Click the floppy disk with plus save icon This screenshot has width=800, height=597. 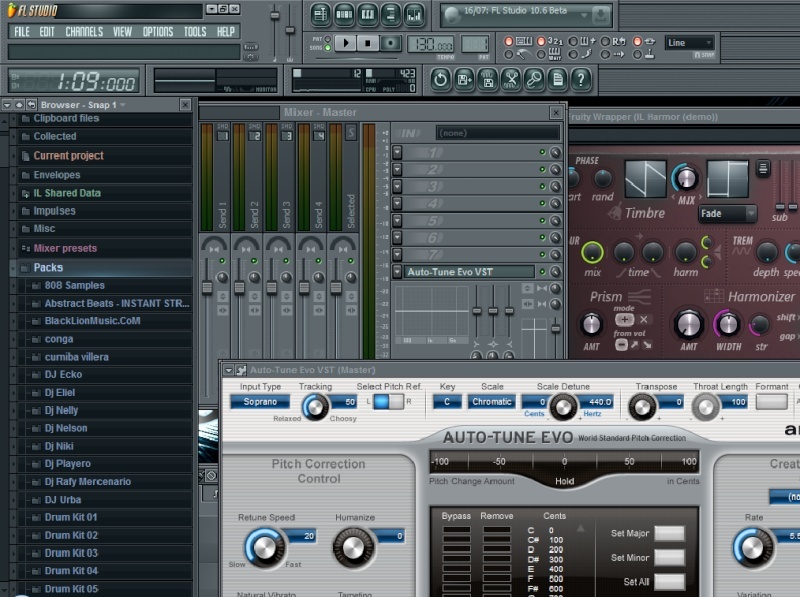coord(464,80)
